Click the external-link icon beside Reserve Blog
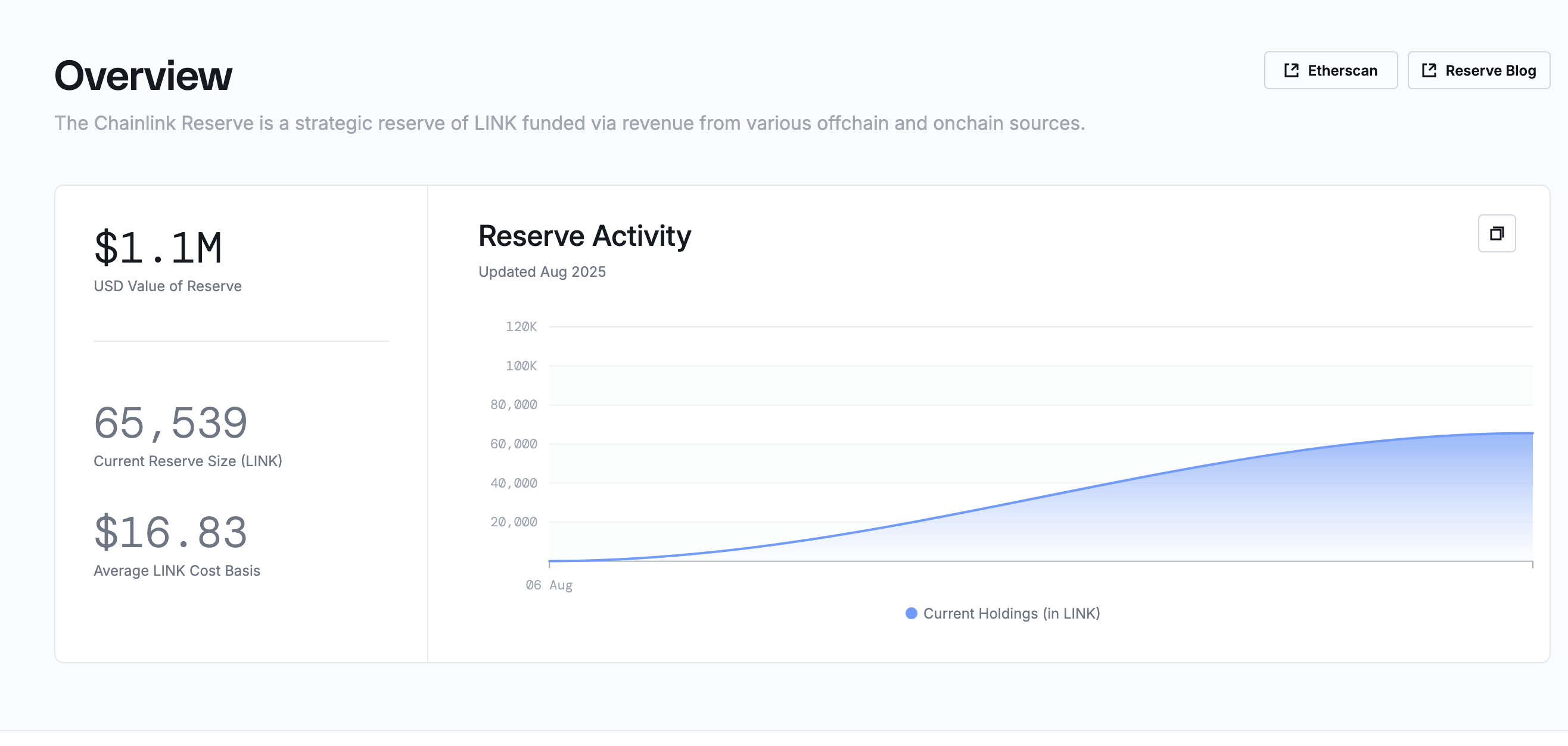This screenshot has width=1568, height=746. coord(1429,71)
